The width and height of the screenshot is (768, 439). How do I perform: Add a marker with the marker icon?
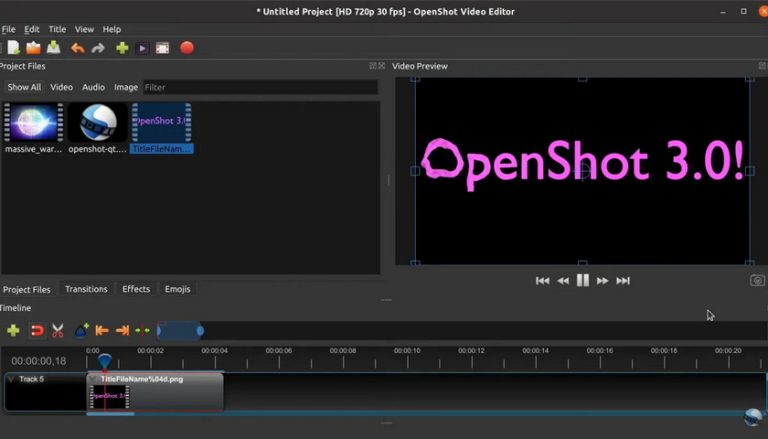tap(81, 330)
